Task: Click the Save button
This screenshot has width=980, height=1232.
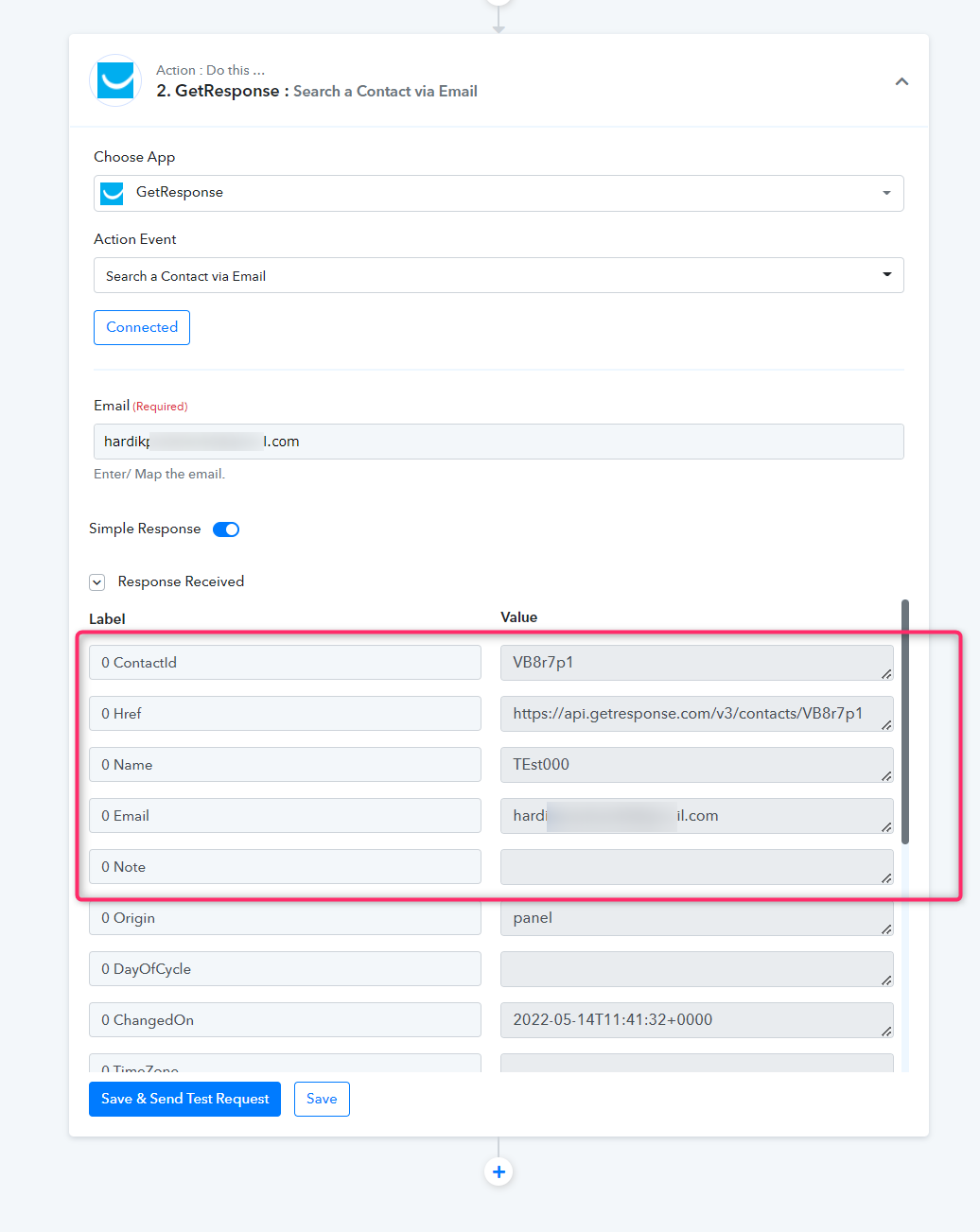Action: coord(322,1099)
